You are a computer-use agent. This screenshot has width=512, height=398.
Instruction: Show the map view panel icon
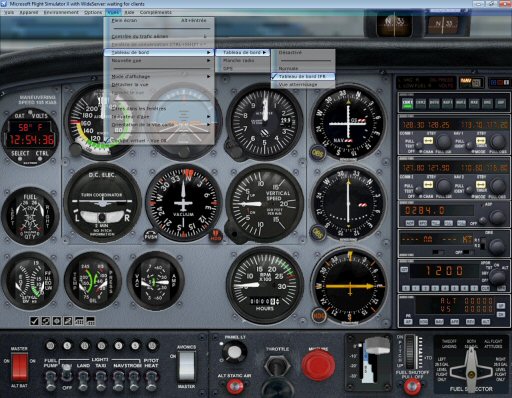[x=56, y=321]
